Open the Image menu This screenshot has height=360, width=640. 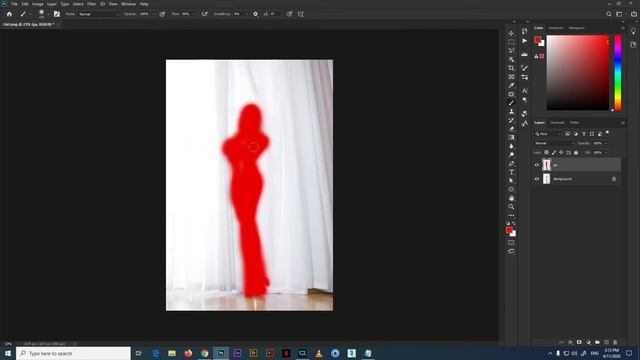(x=38, y=4)
